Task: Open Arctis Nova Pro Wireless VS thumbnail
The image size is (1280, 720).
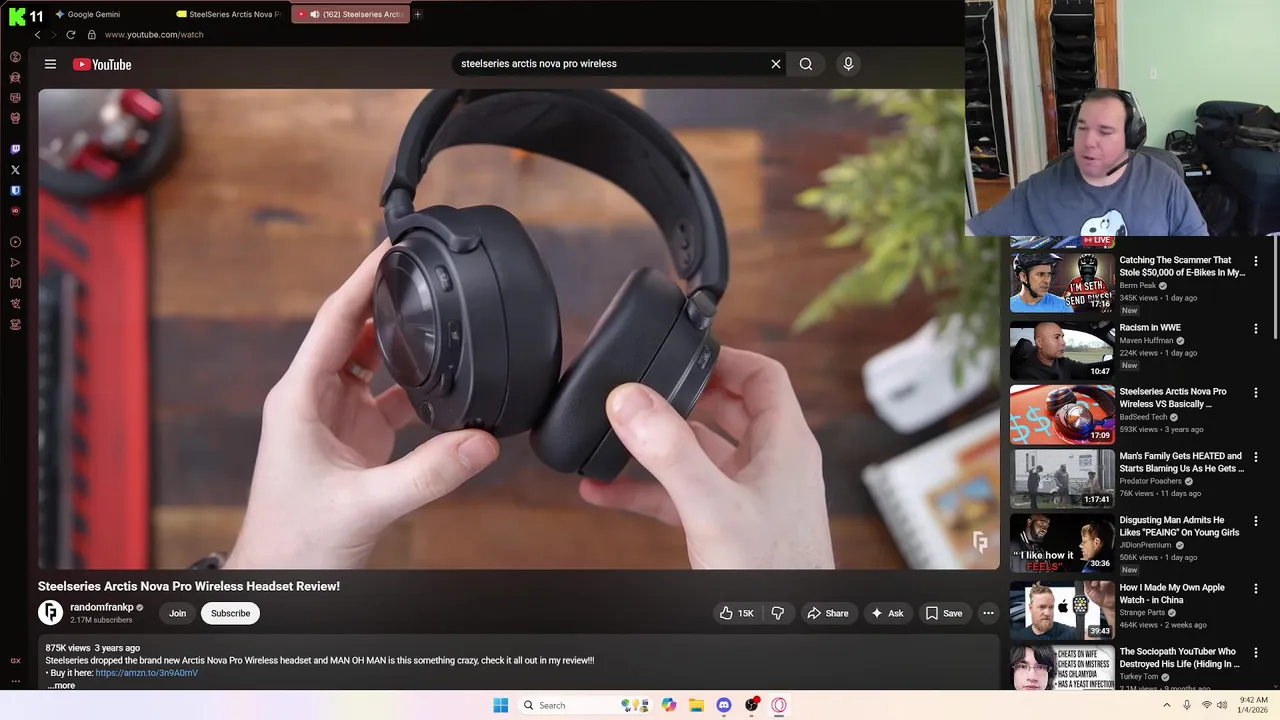Action: coord(1062,414)
